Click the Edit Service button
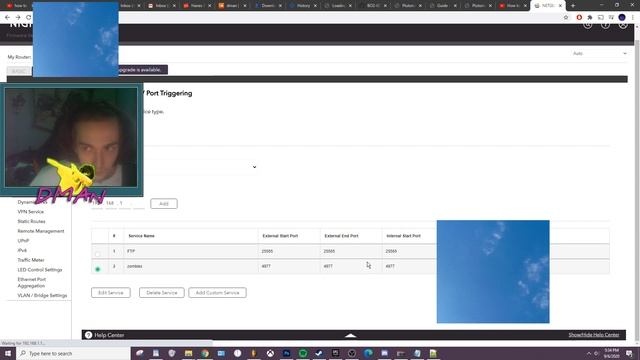Image resolution: width=640 pixels, height=360 pixels. pos(111,293)
